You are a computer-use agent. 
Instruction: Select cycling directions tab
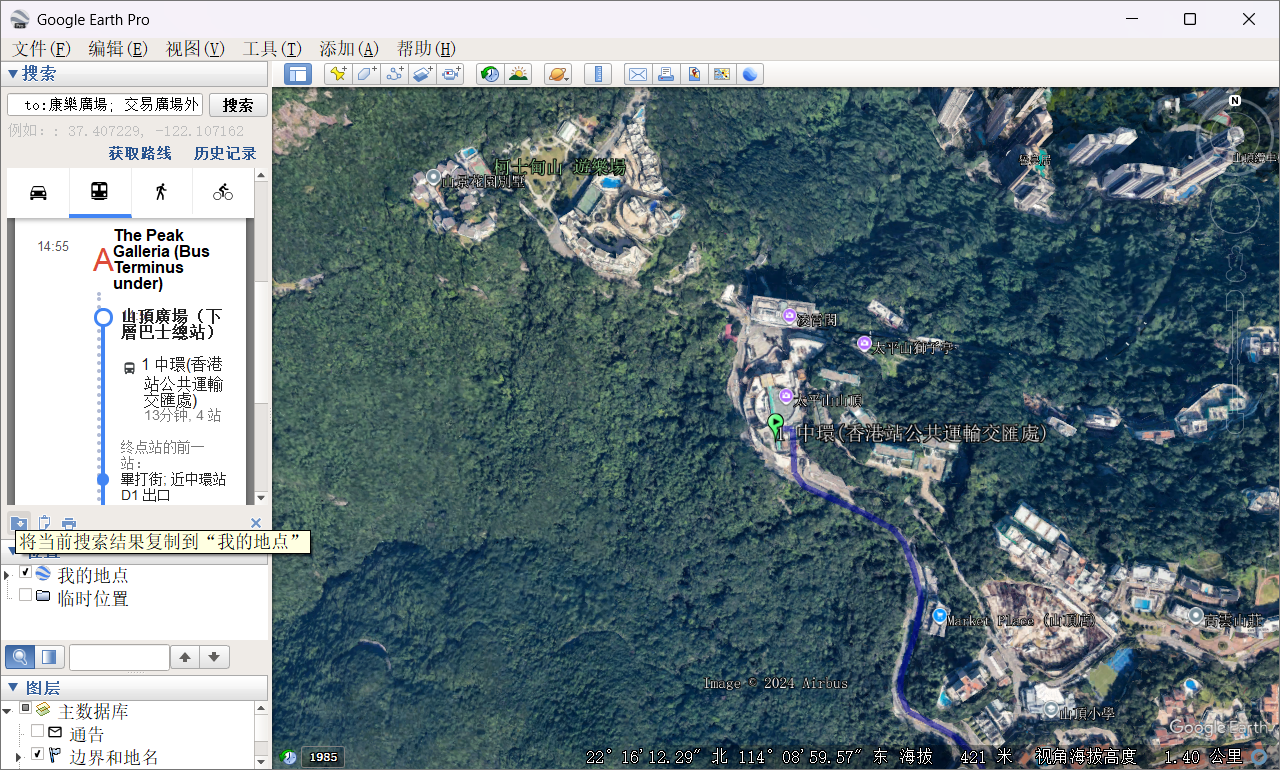[223, 192]
